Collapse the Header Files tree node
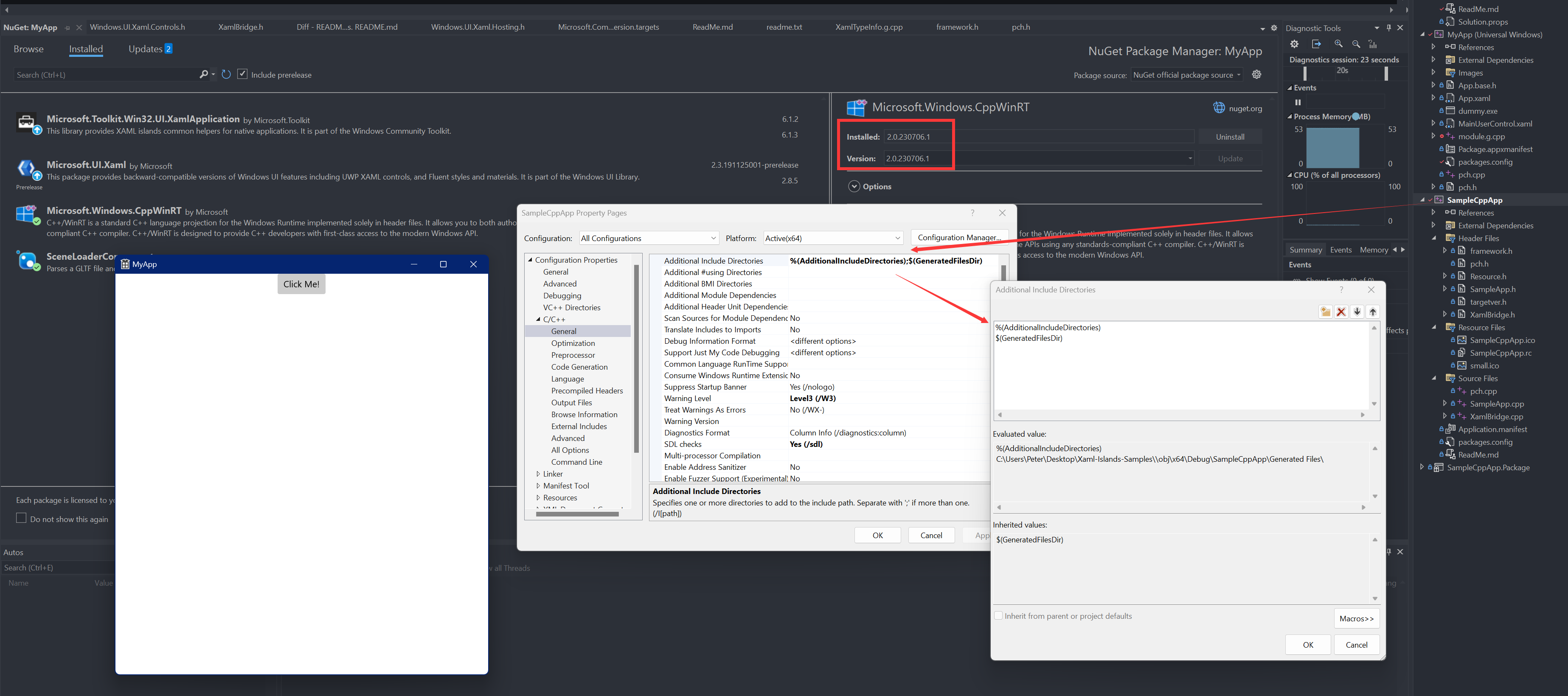The height and width of the screenshot is (696, 1568). (1434, 238)
